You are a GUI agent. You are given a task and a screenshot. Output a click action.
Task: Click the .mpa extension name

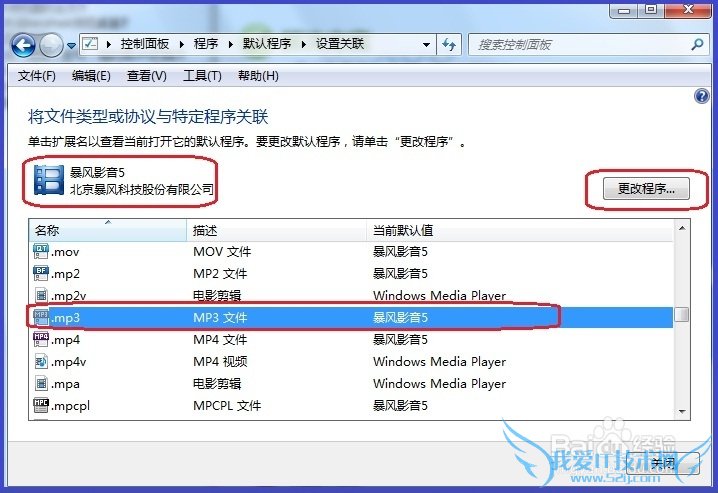(65, 384)
